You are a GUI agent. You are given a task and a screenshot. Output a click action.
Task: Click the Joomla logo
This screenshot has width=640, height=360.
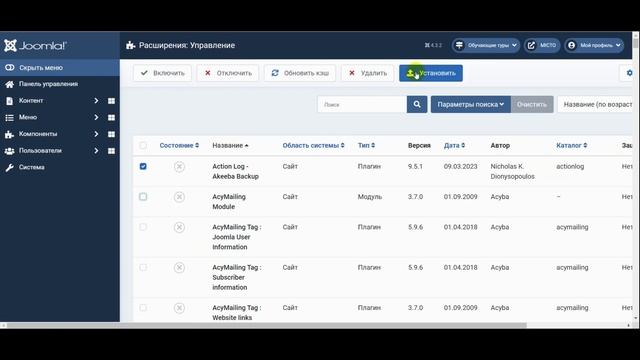point(35,45)
